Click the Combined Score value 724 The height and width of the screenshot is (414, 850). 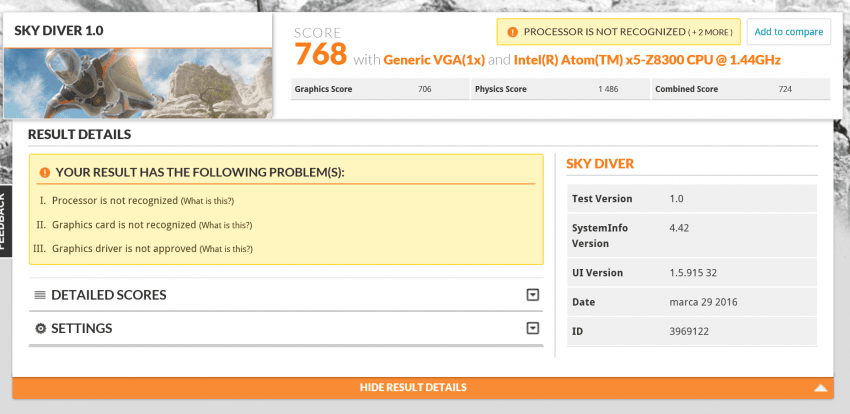(785, 89)
